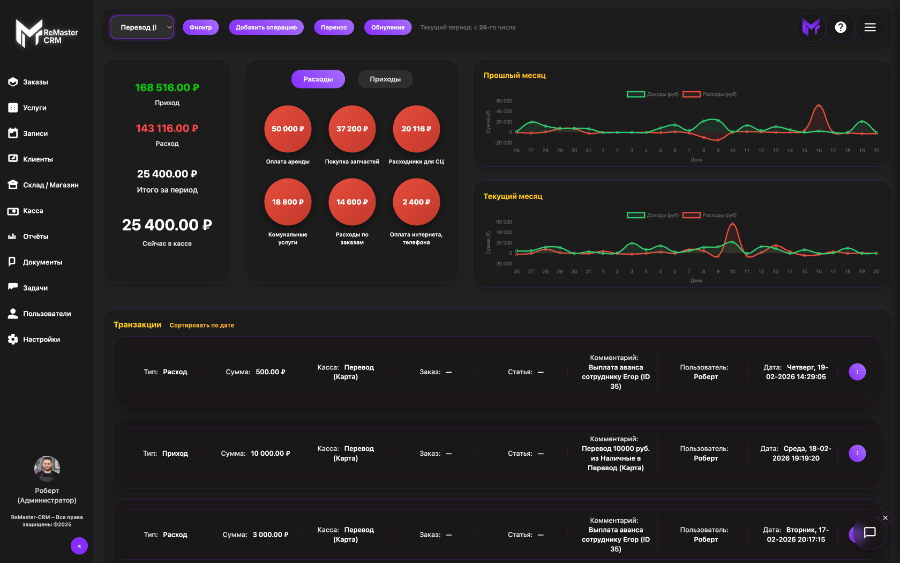Open the Заказы section in sidebar
Screen dimensions: 900x563
(35, 81)
